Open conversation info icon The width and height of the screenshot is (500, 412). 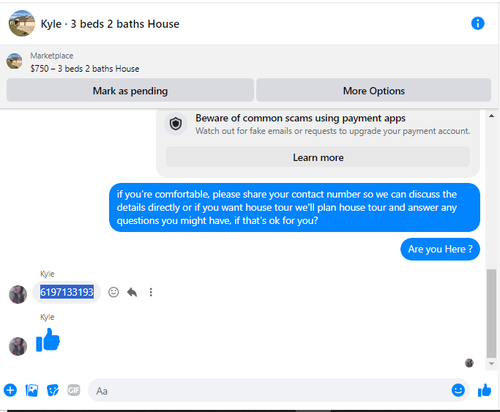coord(478,24)
